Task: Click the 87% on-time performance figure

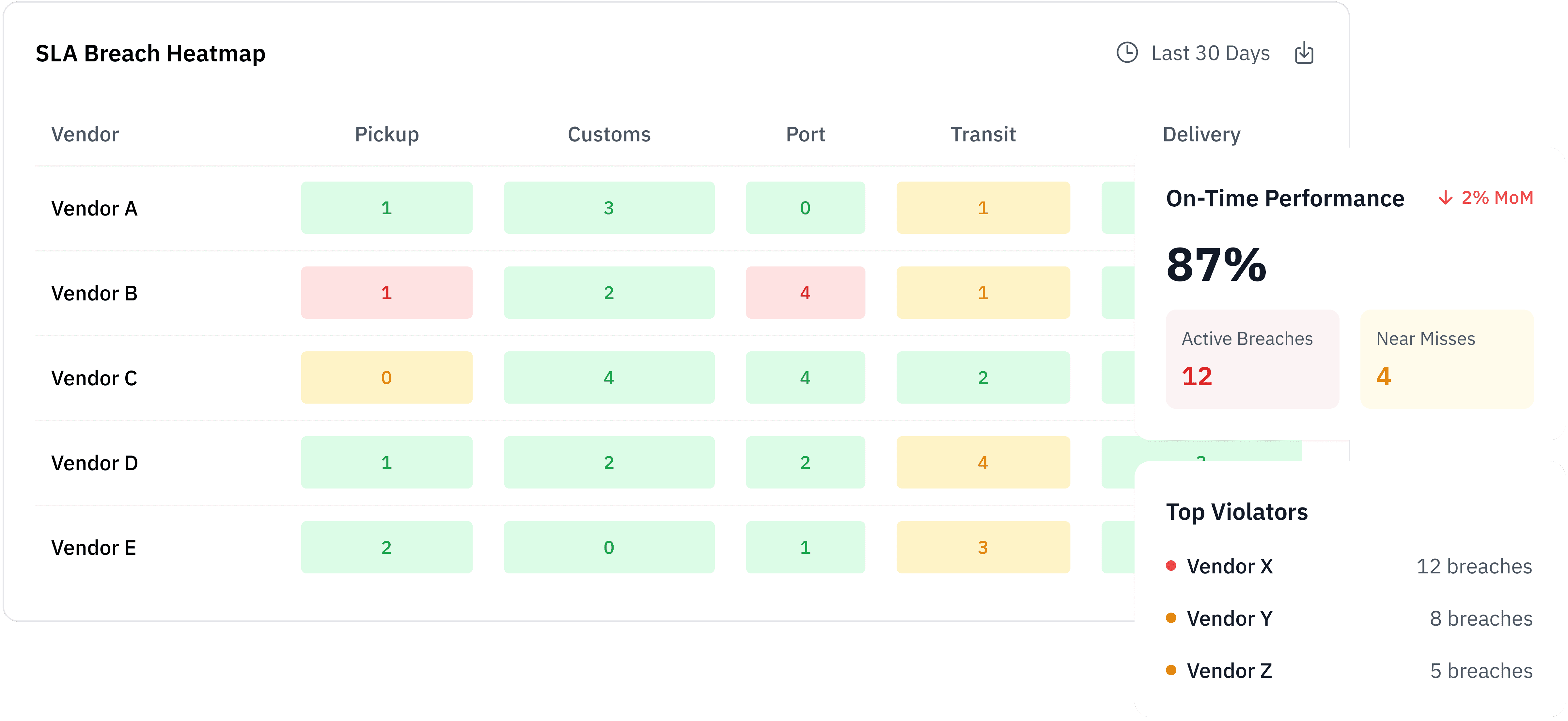Action: [1216, 265]
